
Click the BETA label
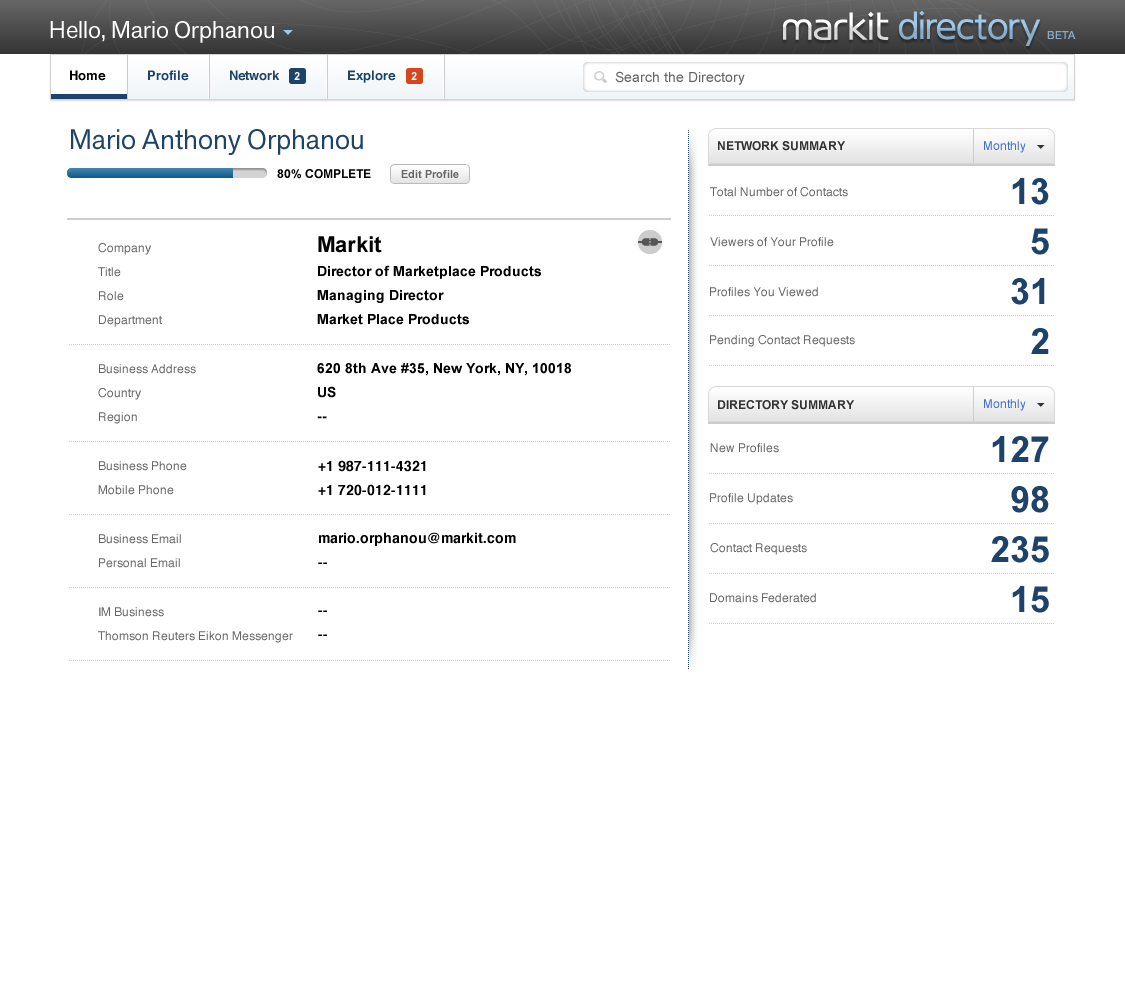pos(1060,35)
